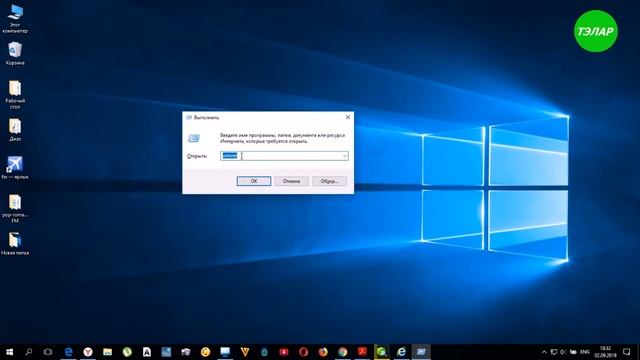Screen dimensions: 640x360
Task: Click the Run dialog taskbar button
Action: click(x=421, y=352)
